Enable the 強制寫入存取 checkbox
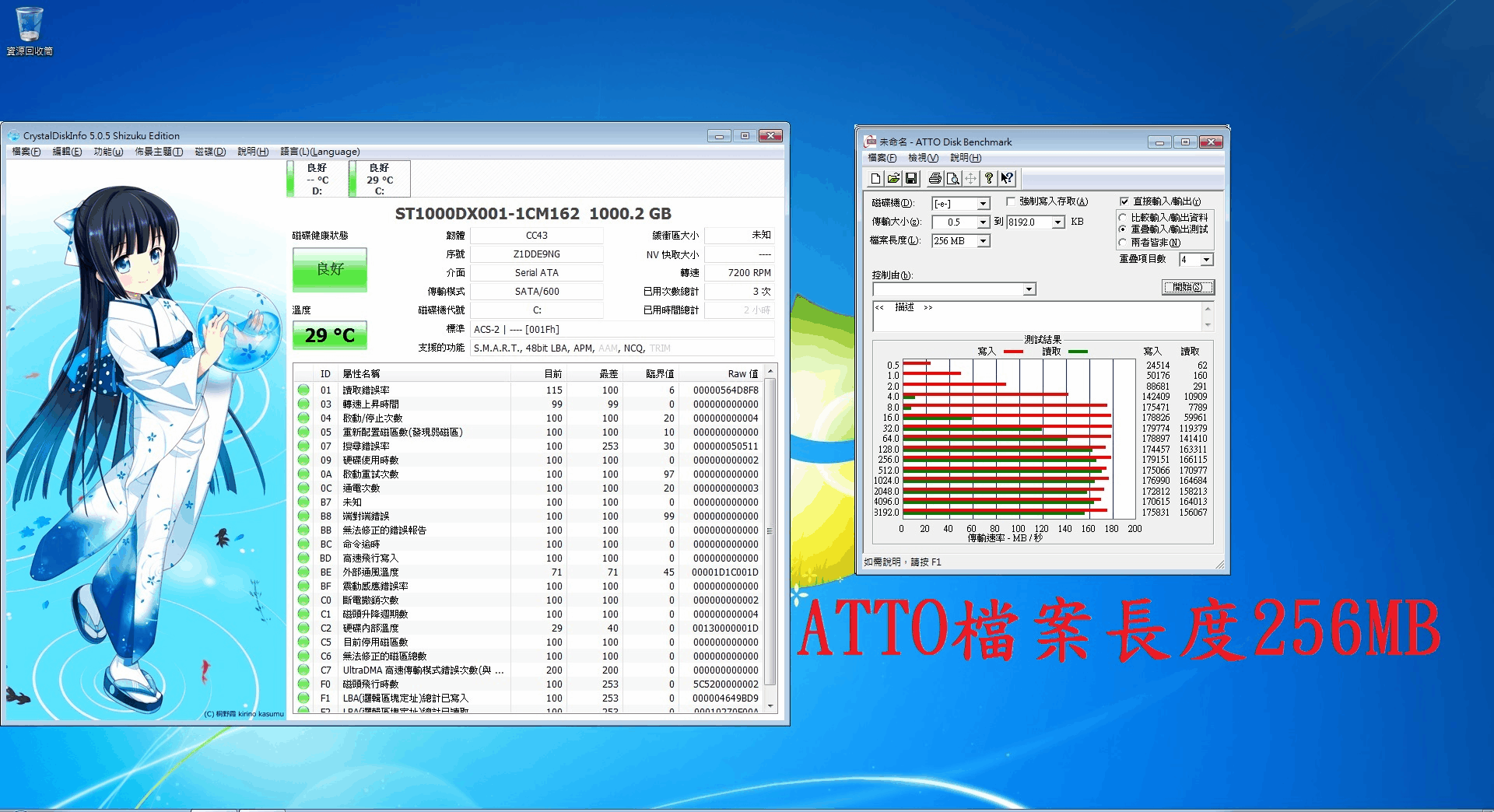 point(1011,201)
